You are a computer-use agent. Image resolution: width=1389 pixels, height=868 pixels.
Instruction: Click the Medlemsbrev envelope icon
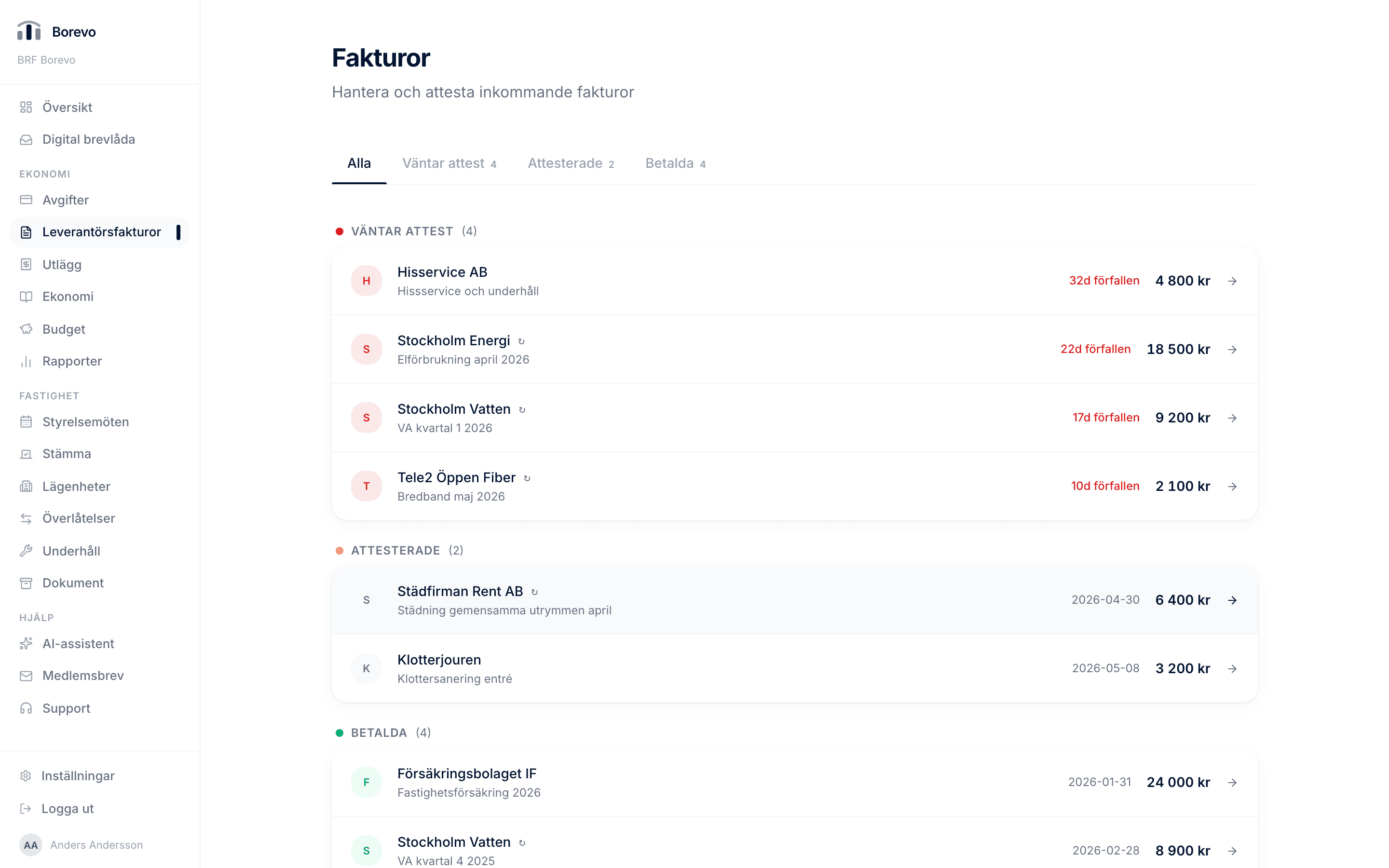pyautogui.click(x=26, y=676)
